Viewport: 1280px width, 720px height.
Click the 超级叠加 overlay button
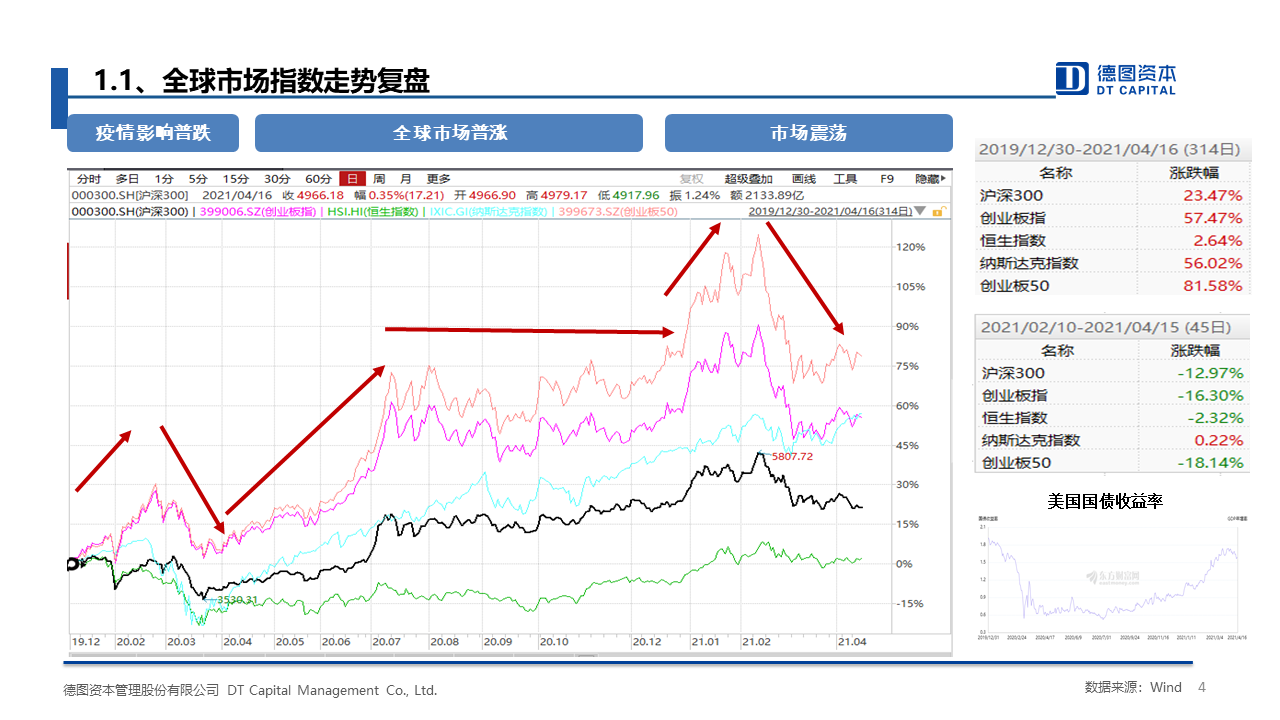[749, 179]
